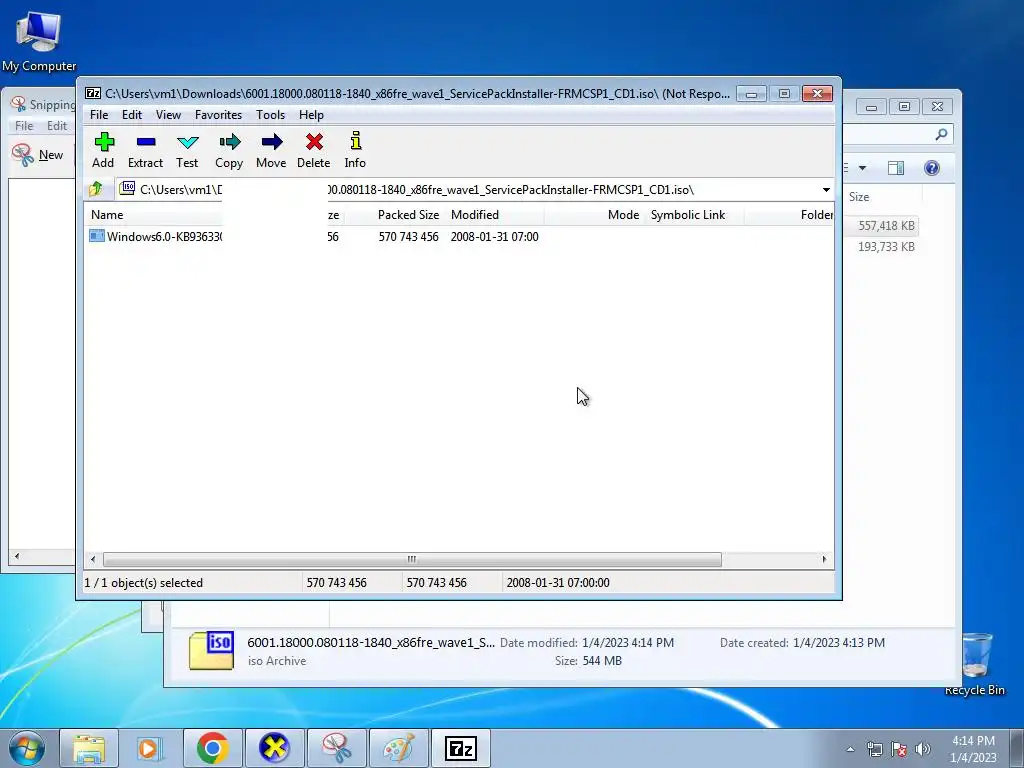Maximize the 7-Zip window
1024x768 pixels.
pyautogui.click(x=784, y=94)
